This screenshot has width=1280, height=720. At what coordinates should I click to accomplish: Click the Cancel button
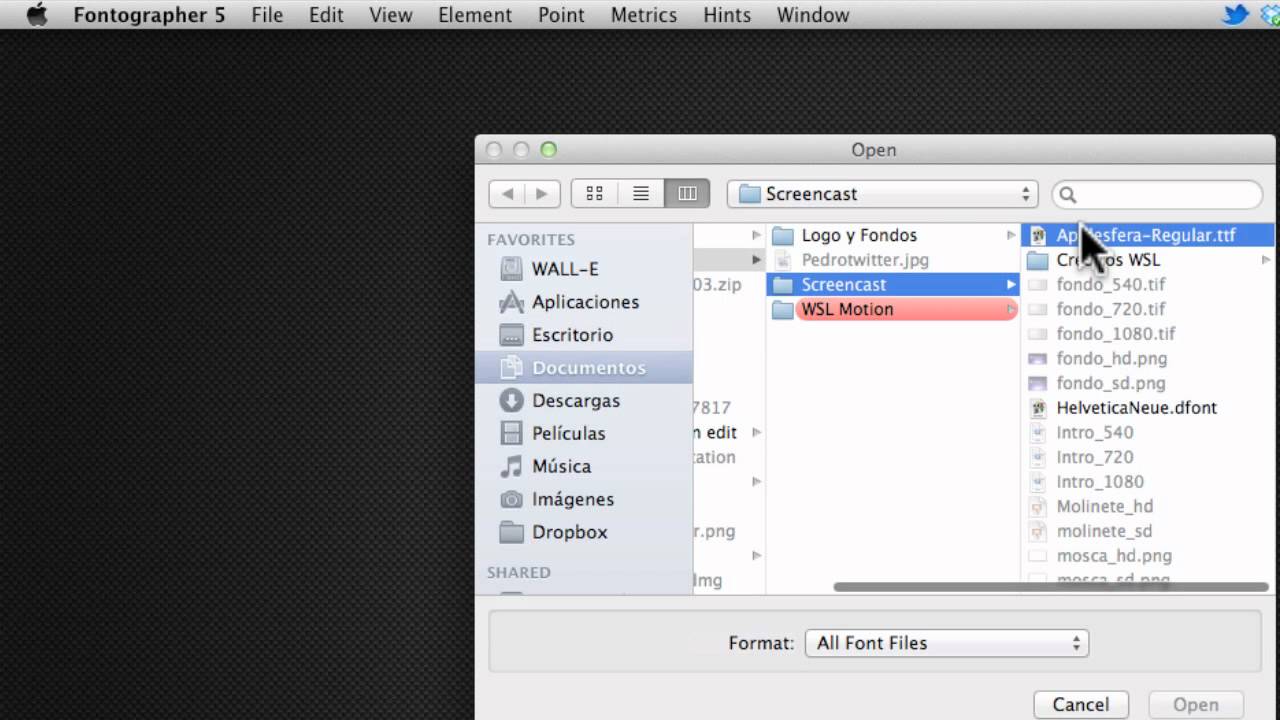coord(1081,705)
